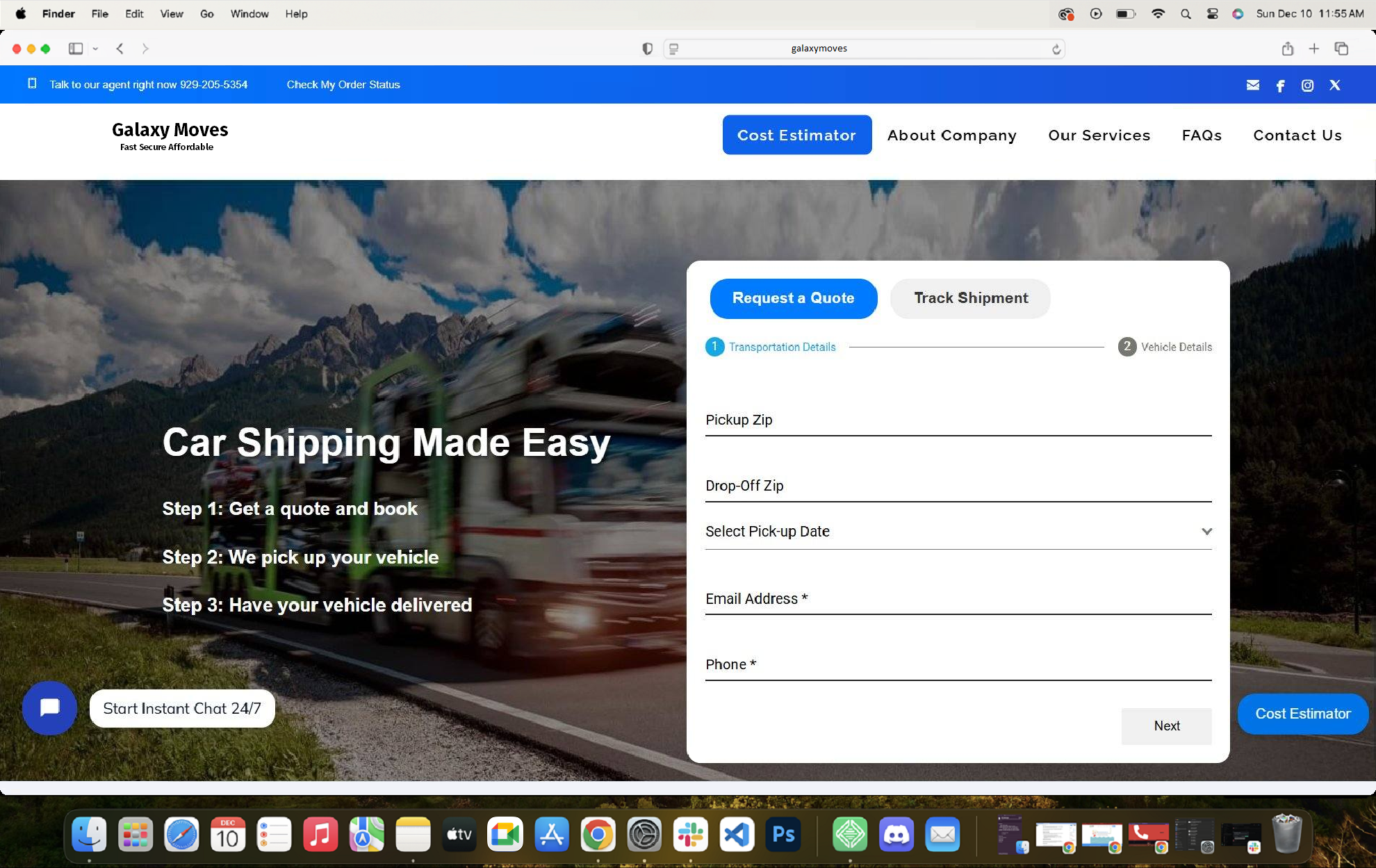
Task: Open Safari's tab overview icon
Action: coord(1341,49)
